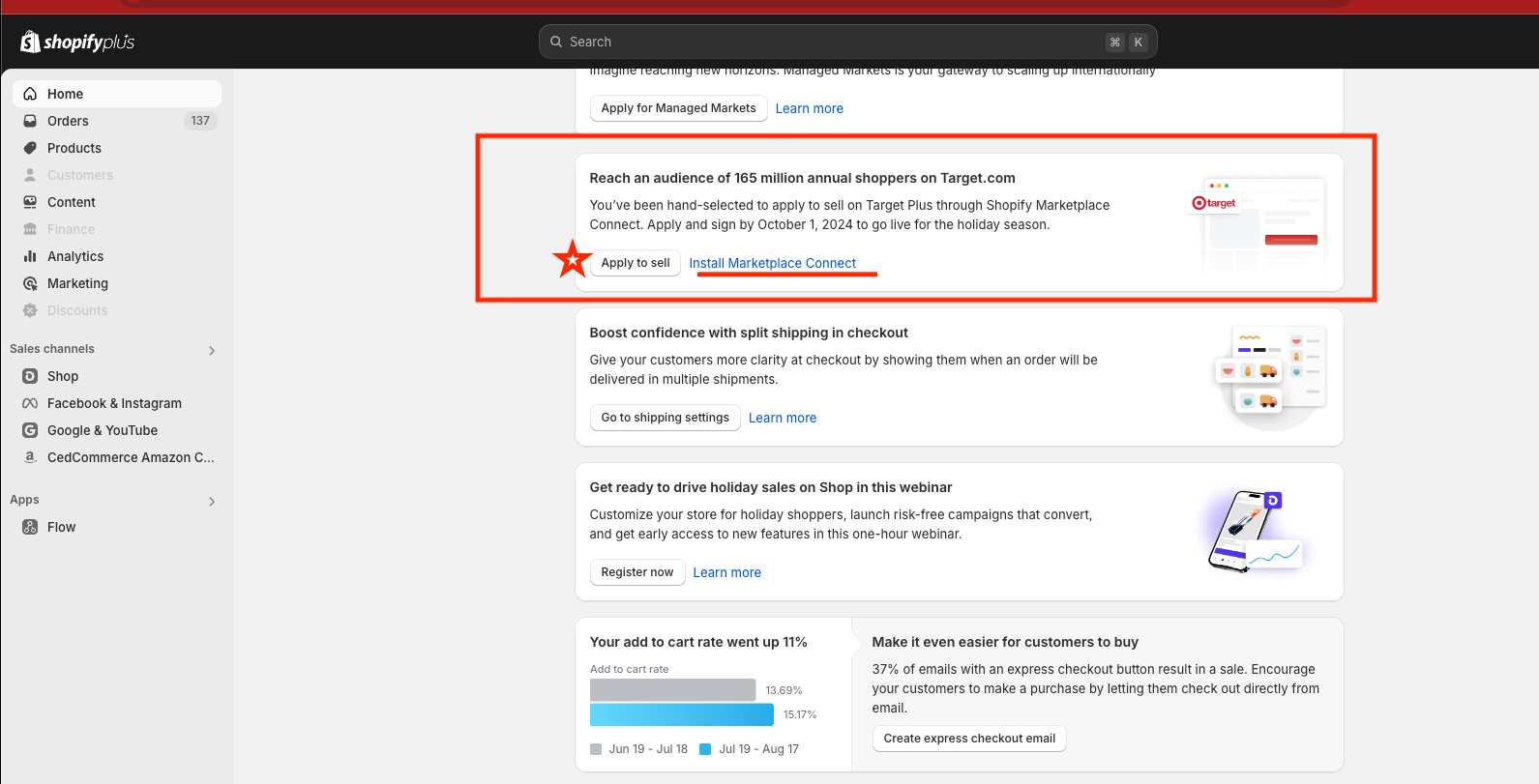This screenshot has height=784, width=1539.
Task: Click Go to shipping settings button
Action: click(665, 418)
